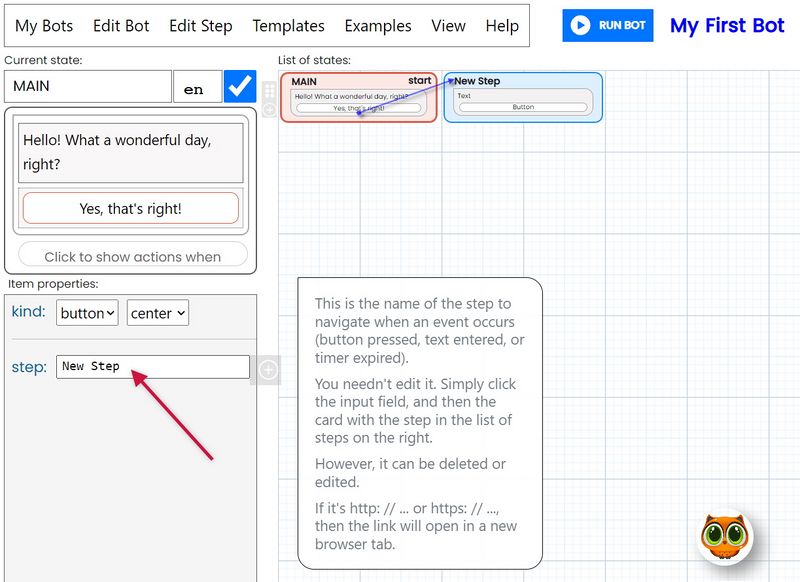
Task: Click the blue checkmark confirm icon
Action: [x=240, y=87]
